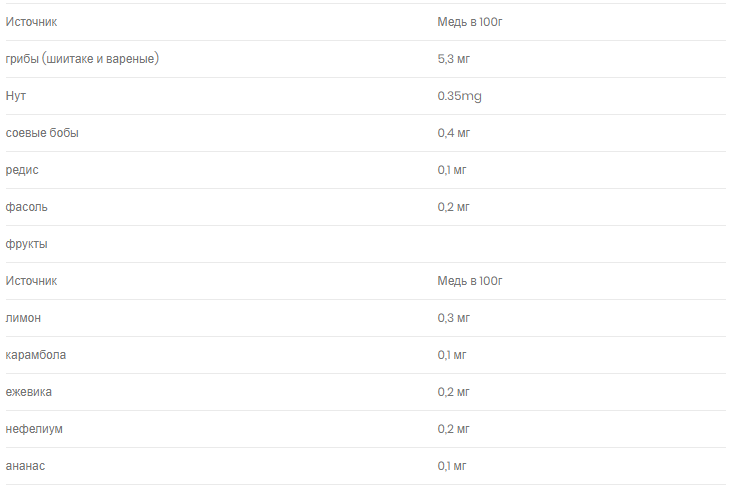Click the second 'Источник' header cell
Image resolution: width=731 pixels, height=490 pixels.
point(31,281)
